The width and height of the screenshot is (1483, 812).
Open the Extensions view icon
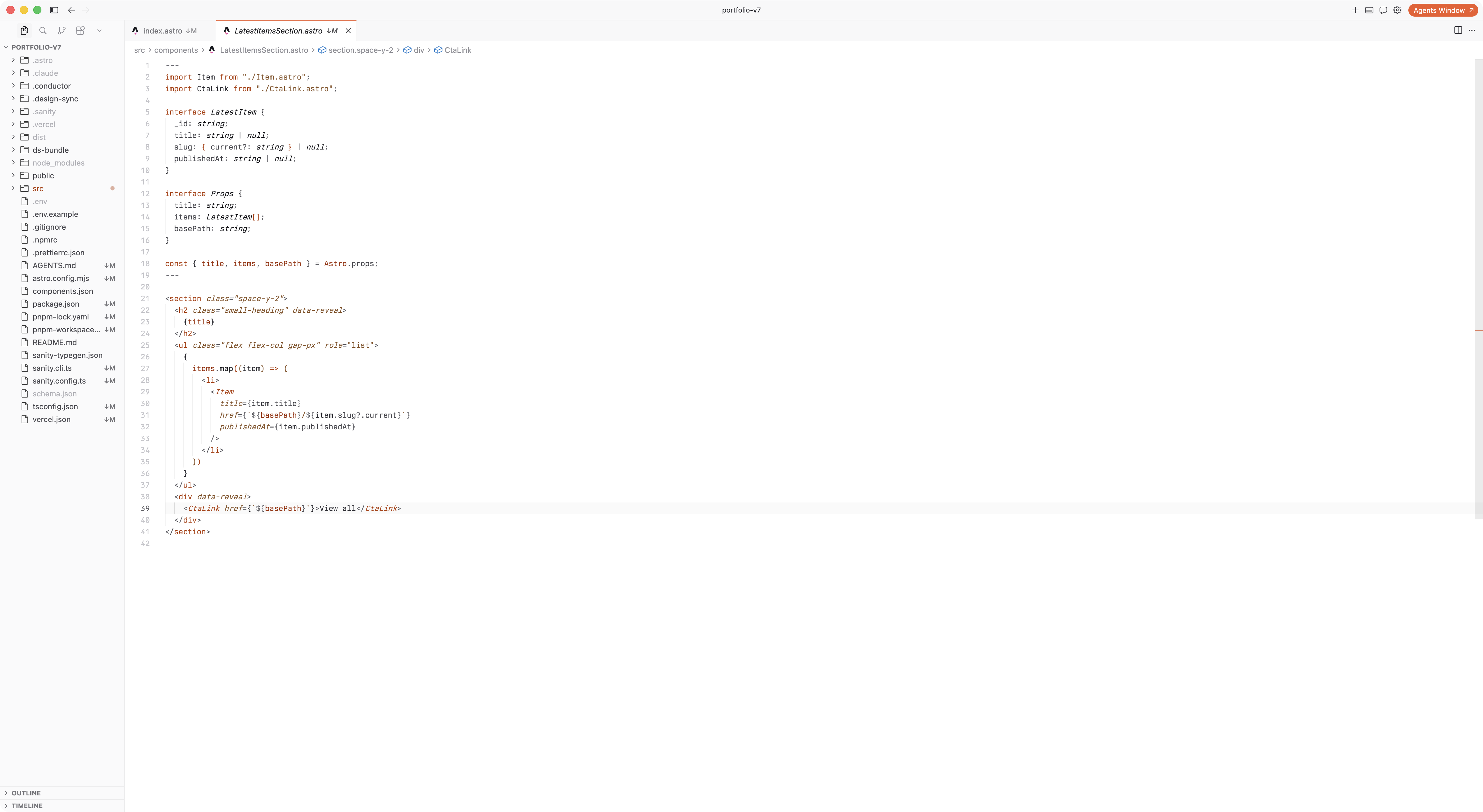coord(81,31)
